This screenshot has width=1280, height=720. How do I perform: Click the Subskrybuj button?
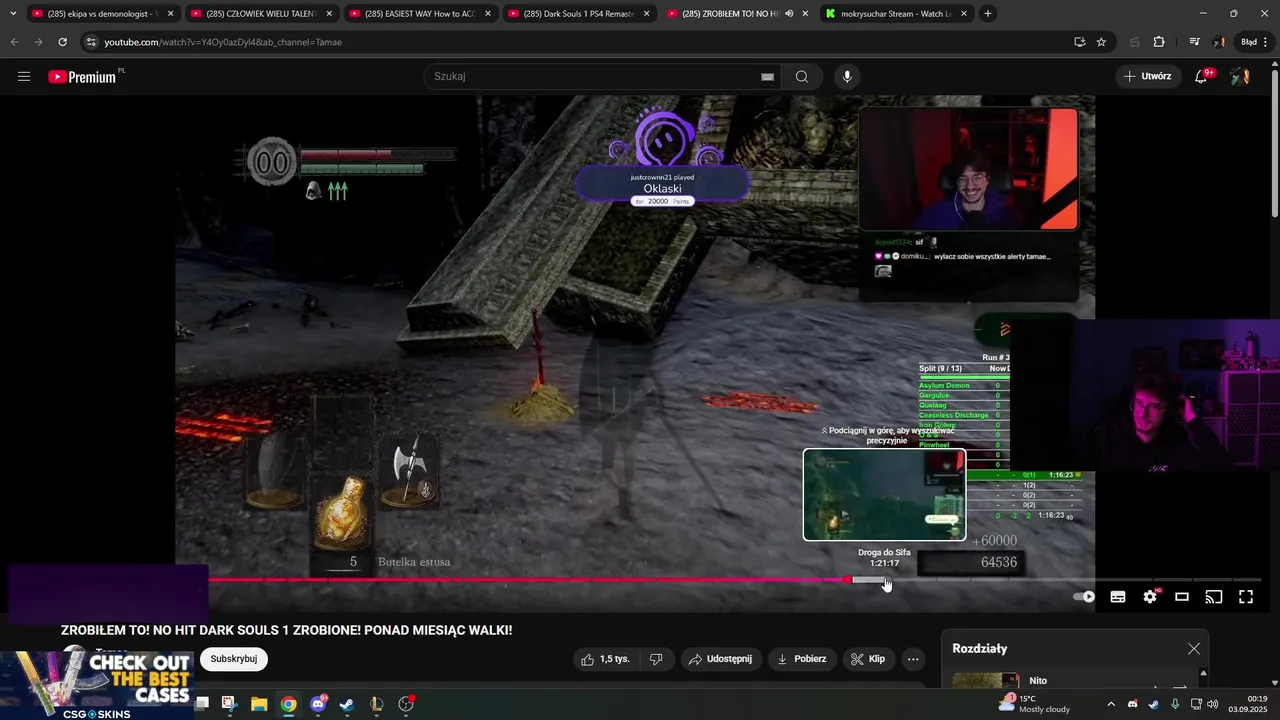tap(234, 659)
